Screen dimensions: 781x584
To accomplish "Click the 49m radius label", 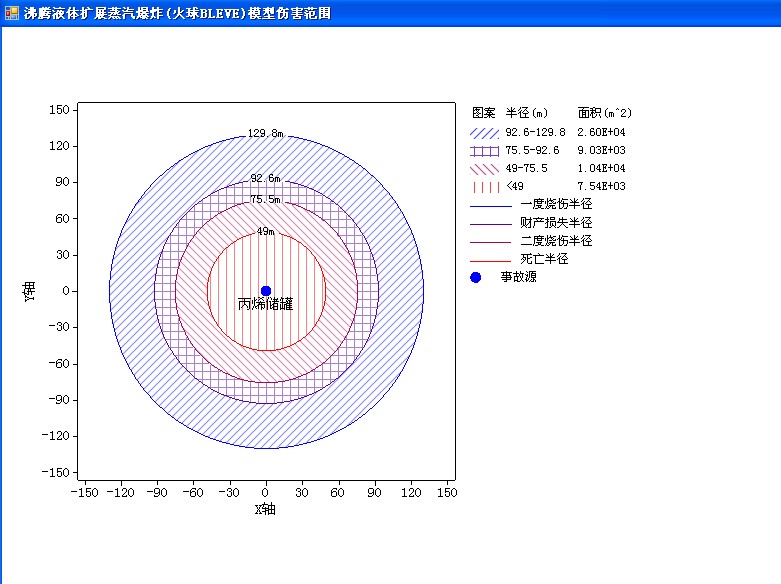I will pos(265,231).
